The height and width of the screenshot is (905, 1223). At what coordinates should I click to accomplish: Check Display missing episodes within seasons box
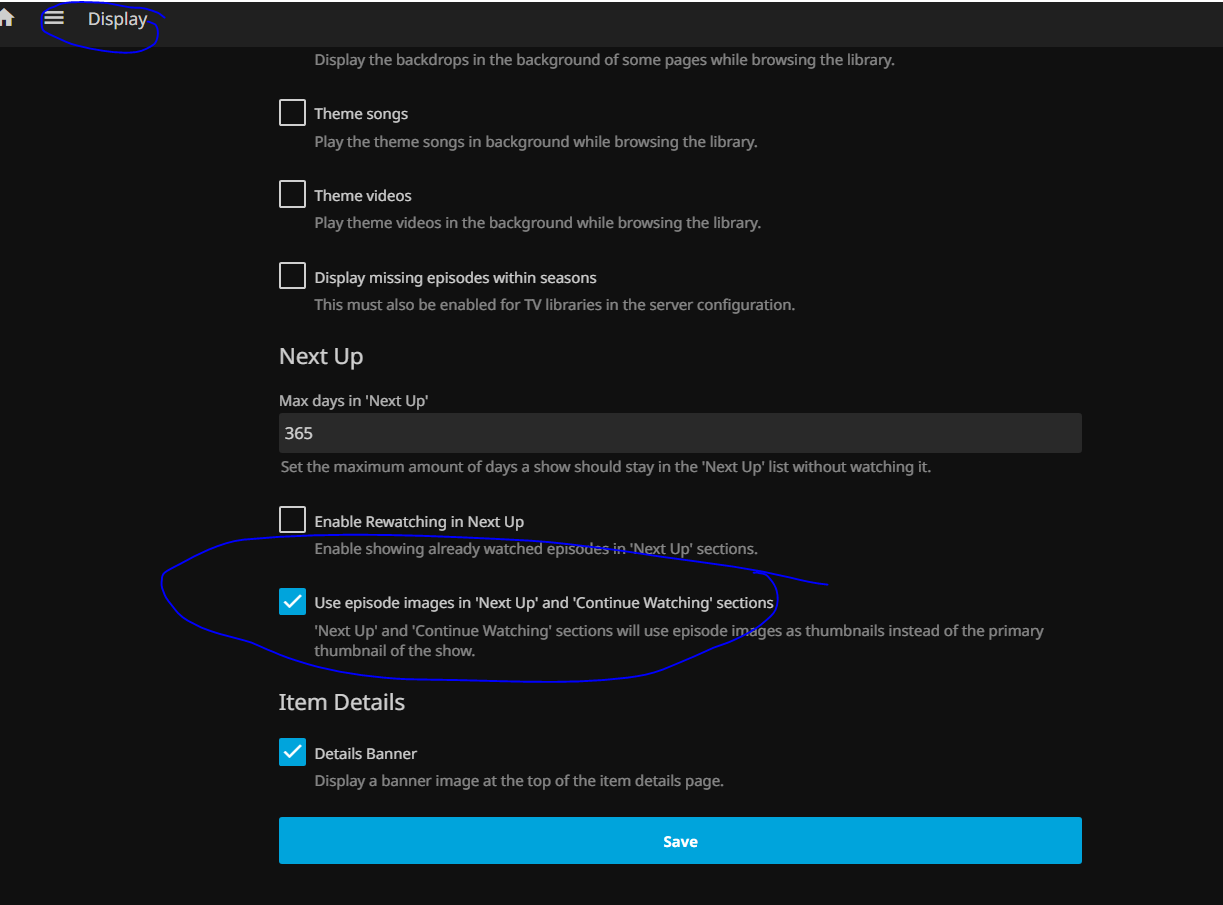coord(292,276)
